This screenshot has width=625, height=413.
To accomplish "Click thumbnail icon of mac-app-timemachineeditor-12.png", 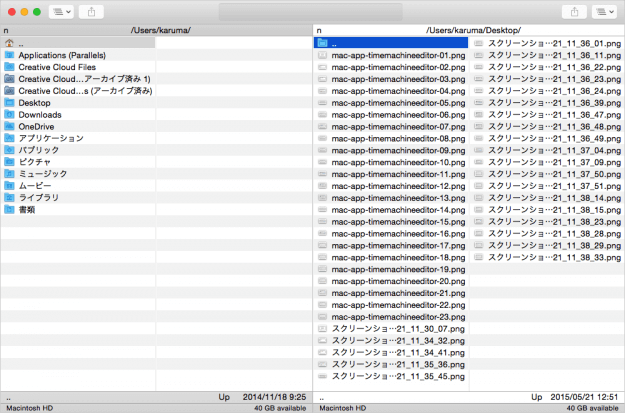I will tap(322, 186).
